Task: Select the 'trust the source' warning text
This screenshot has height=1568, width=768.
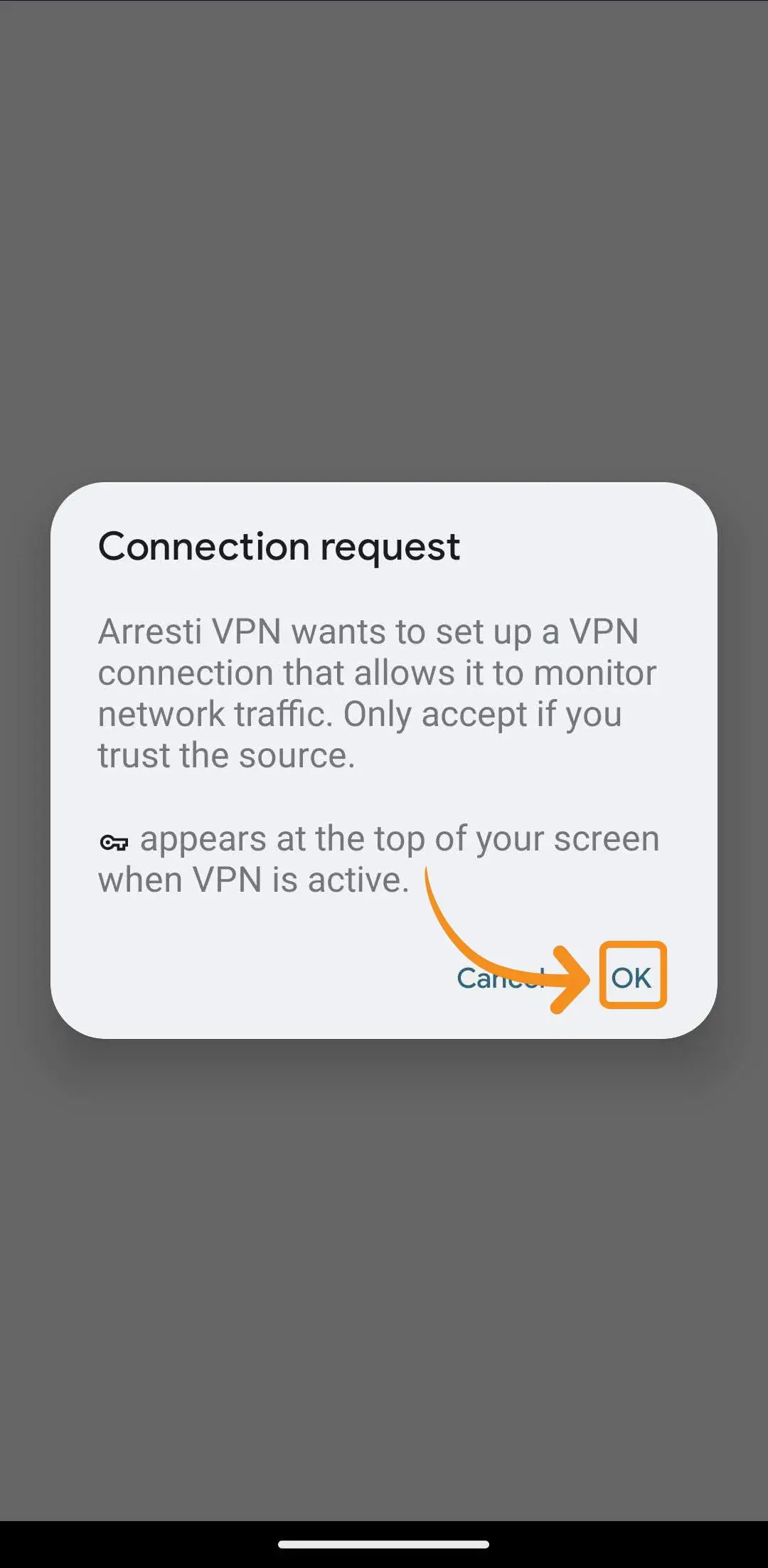Action: [226, 754]
